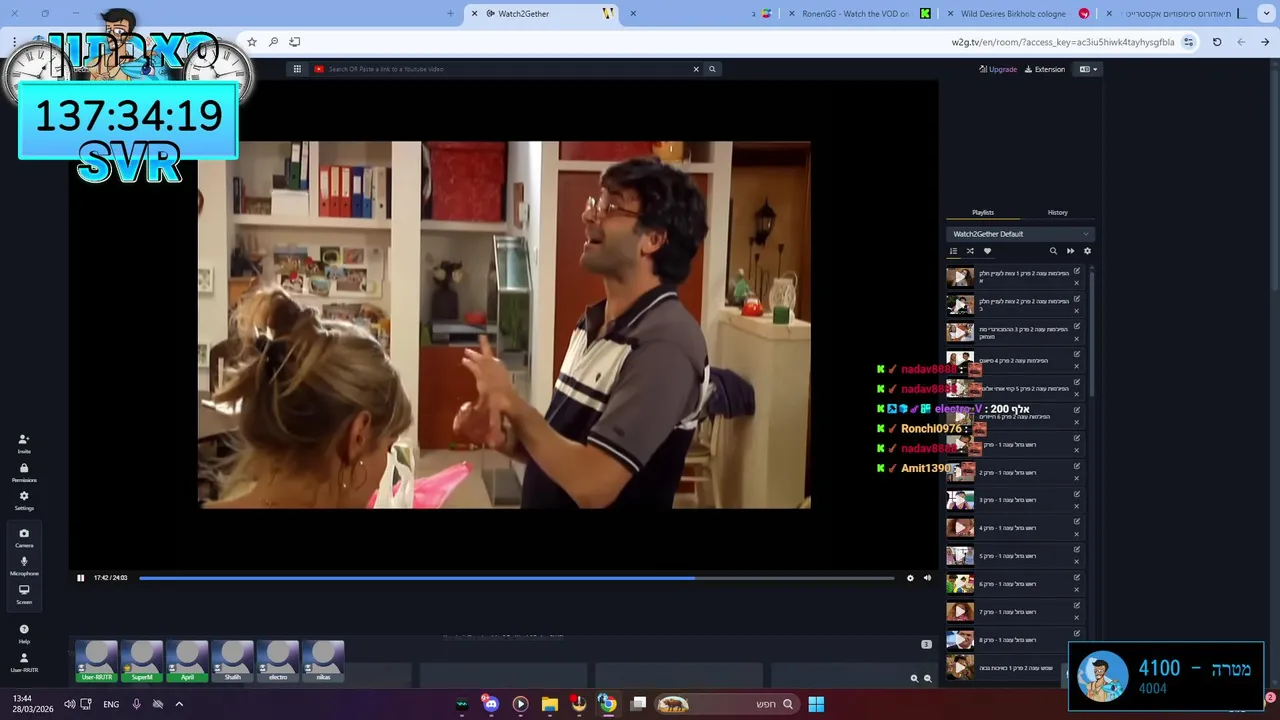Open playlist settings gear
The image size is (1280, 720).
1087,251
